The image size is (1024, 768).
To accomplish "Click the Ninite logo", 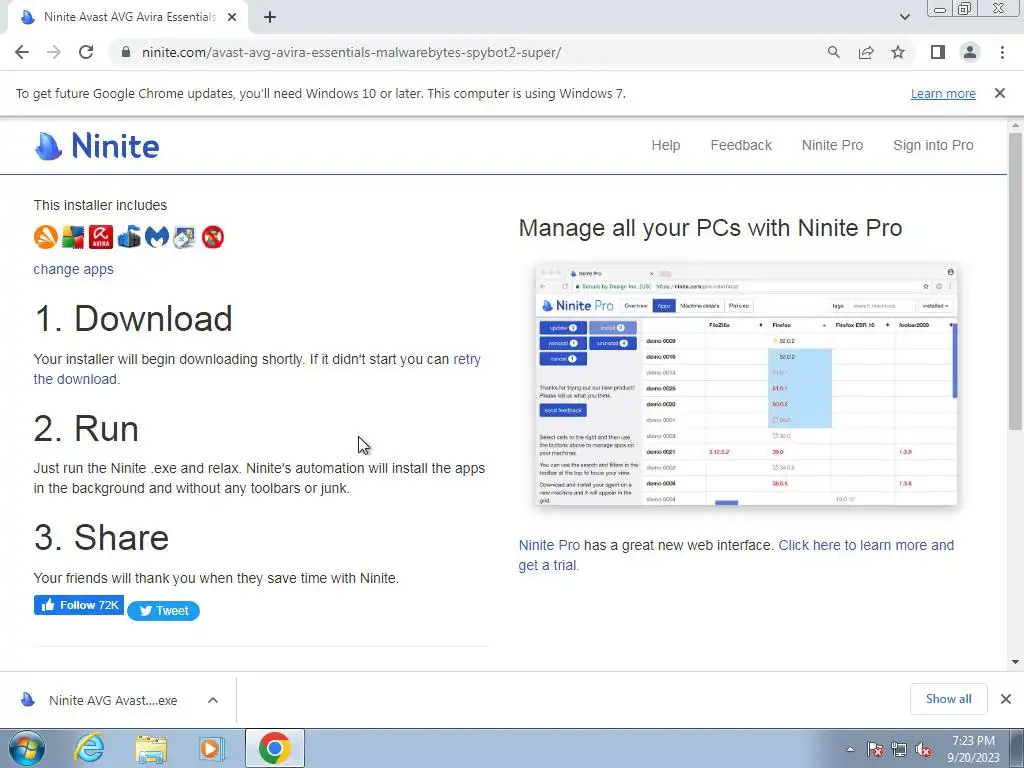I will 97,146.
